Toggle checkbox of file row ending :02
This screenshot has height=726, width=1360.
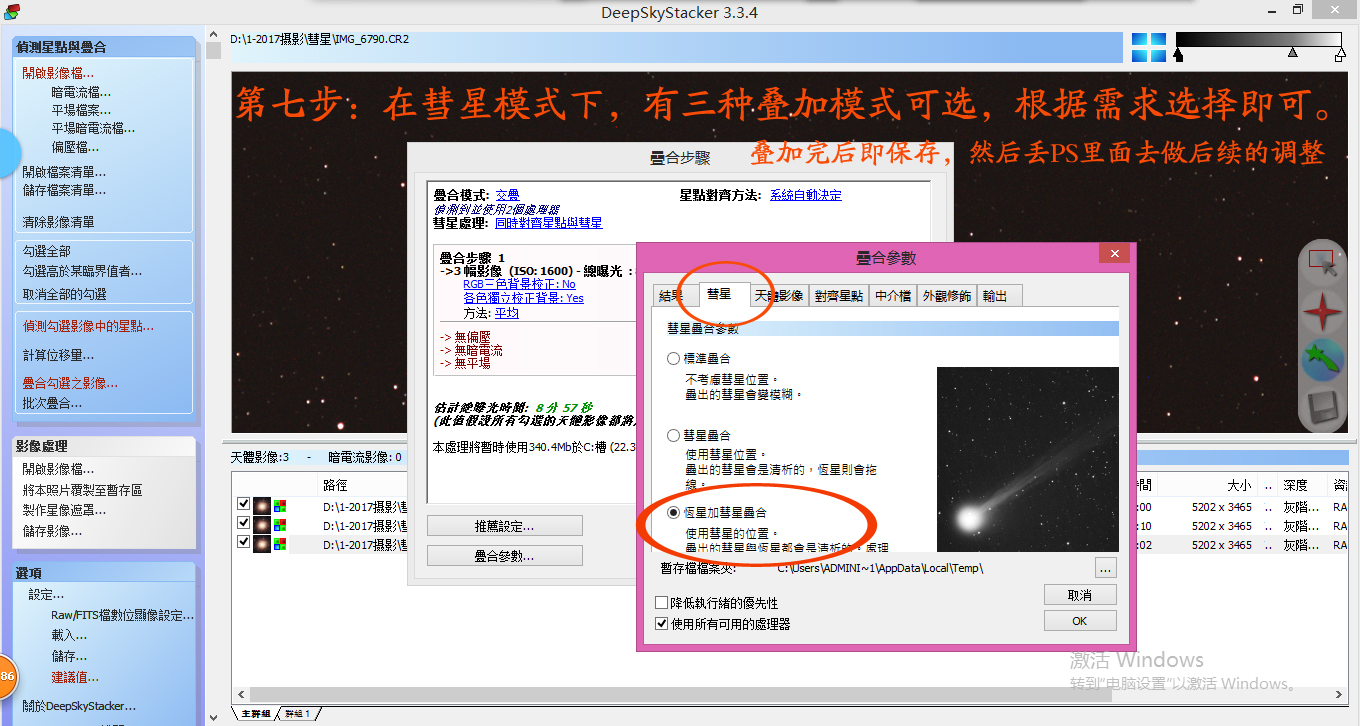(x=243, y=542)
